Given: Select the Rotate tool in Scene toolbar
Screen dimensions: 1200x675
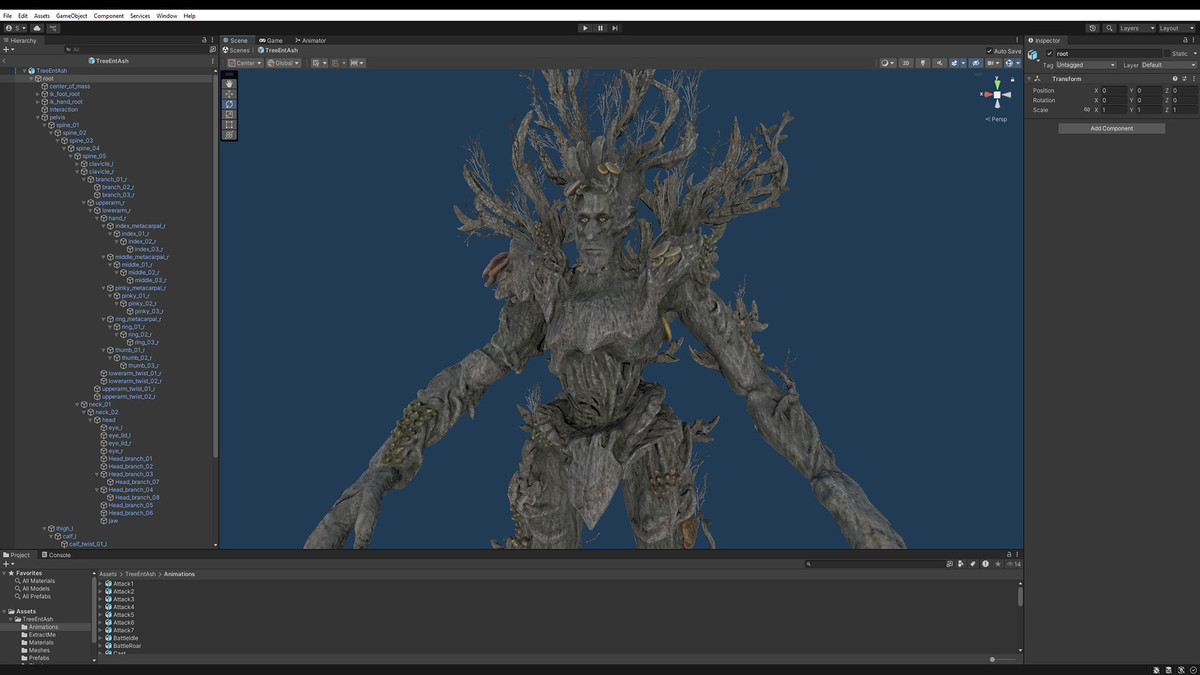Looking at the screenshot, I should (229, 104).
